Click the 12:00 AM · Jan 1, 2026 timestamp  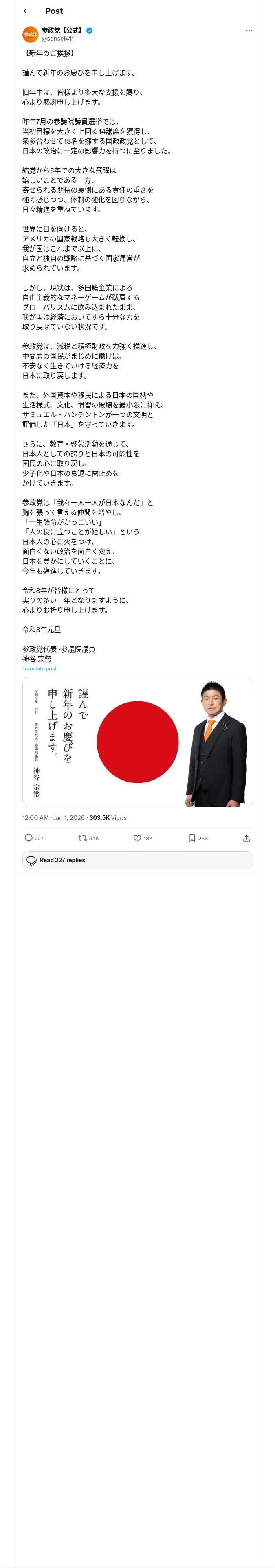[54, 817]
